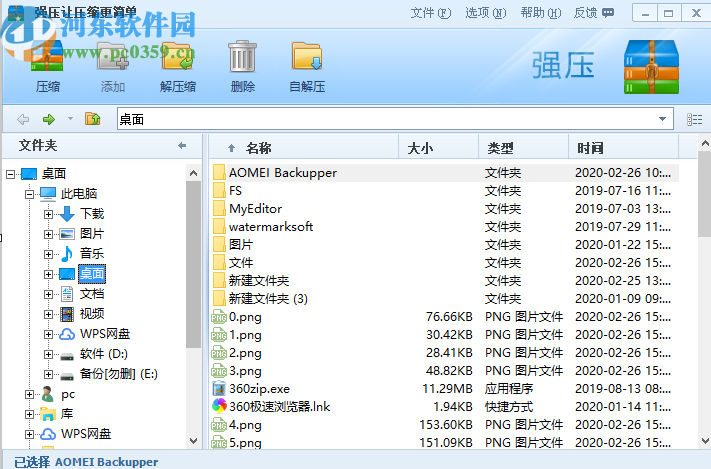Click the 文档 document icon in tree
This screenshot has height=469, width=711.
click(x=67, y=294)
